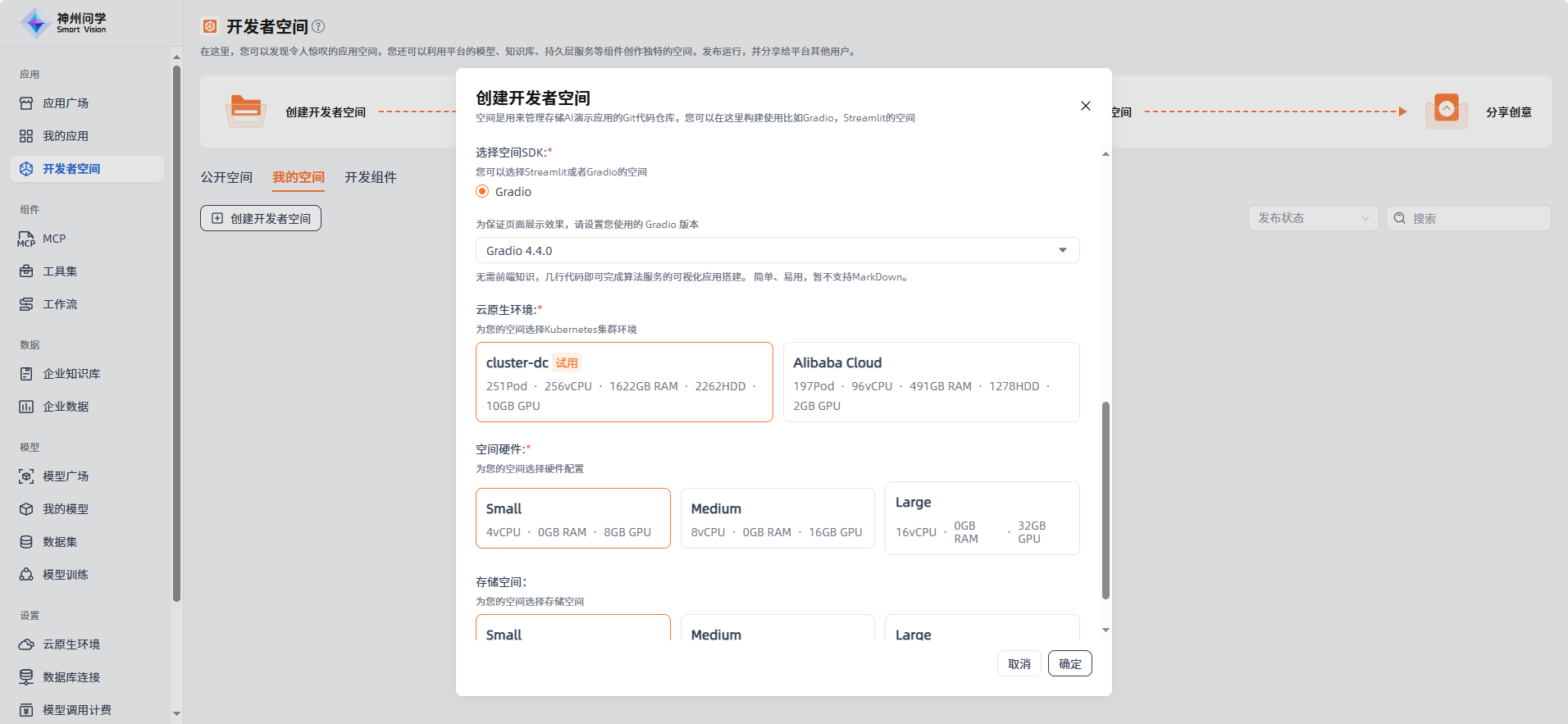This screenshot has height=724, width=1568.
Task: Select the Gradio SDK radio button
Action: 482,192
